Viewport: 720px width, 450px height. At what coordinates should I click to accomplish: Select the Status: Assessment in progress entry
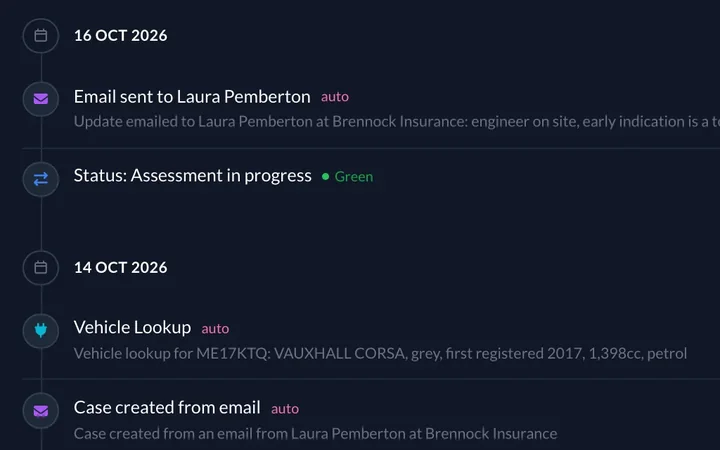coord(192,175)
